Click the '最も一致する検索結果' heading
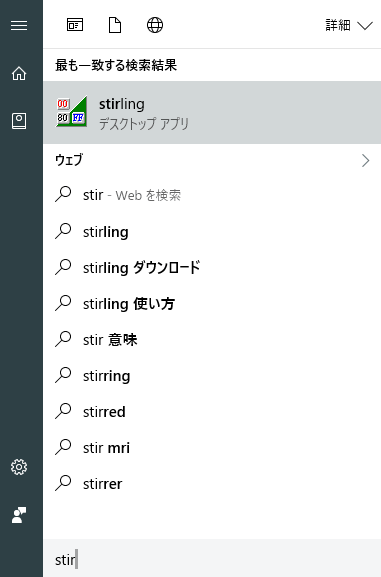Screen dimensions: 381x577 116,65
